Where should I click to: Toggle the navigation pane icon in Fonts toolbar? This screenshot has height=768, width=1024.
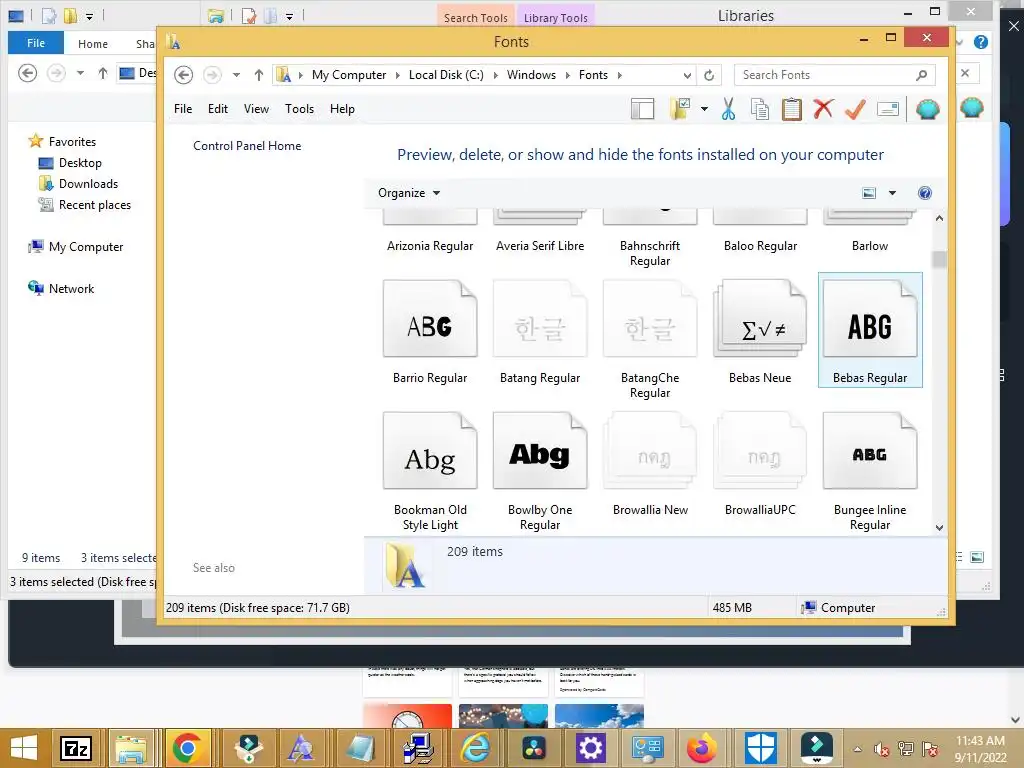[x=643, y=109]
